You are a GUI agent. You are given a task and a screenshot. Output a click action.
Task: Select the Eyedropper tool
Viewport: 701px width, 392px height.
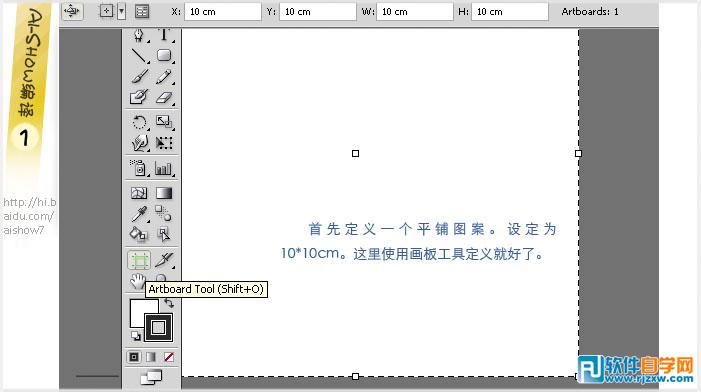pyautogui.click(x=139, y=214)
